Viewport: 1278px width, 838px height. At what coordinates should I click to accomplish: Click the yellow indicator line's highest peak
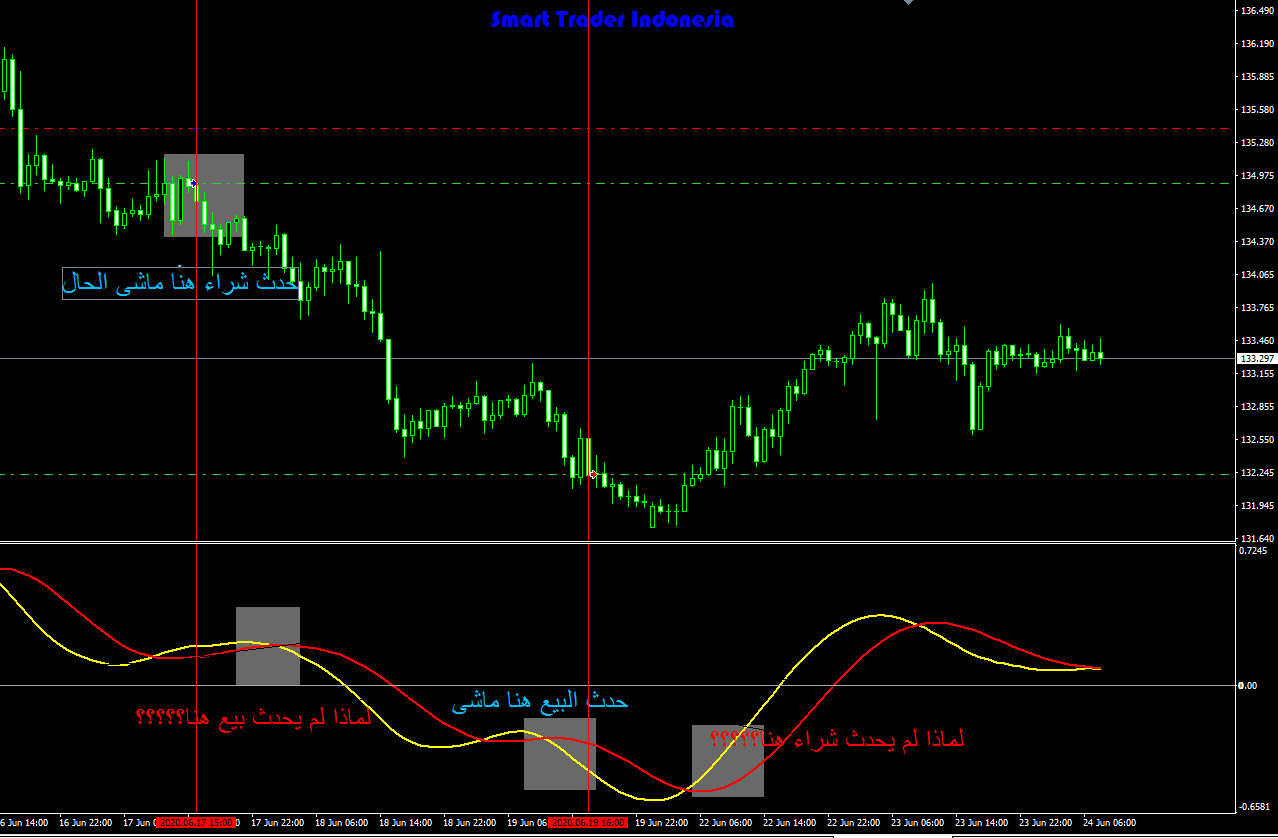(x=879, y=615)
